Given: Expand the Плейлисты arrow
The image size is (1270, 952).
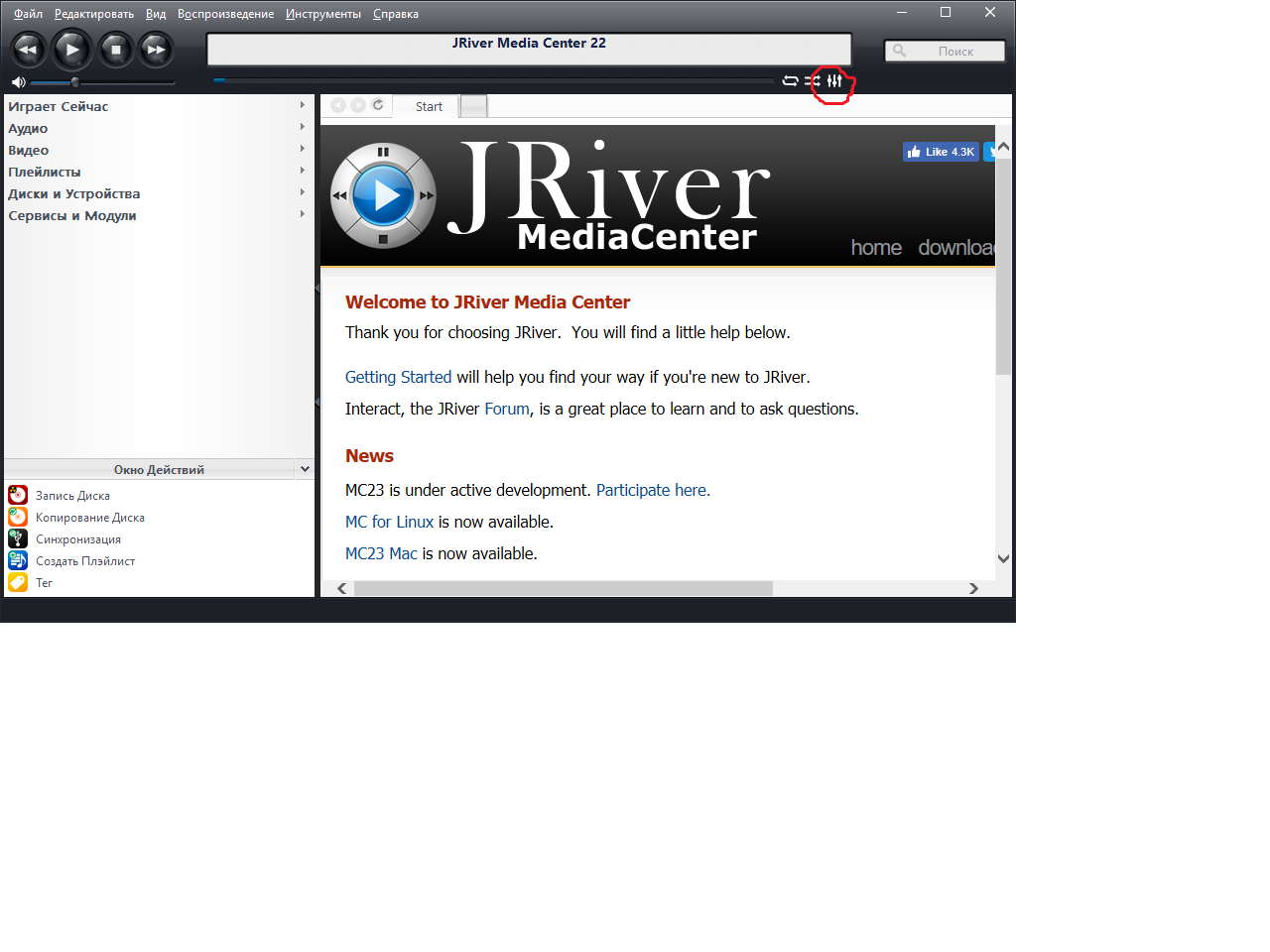Looking at the screenshot, I should (303, 171).
